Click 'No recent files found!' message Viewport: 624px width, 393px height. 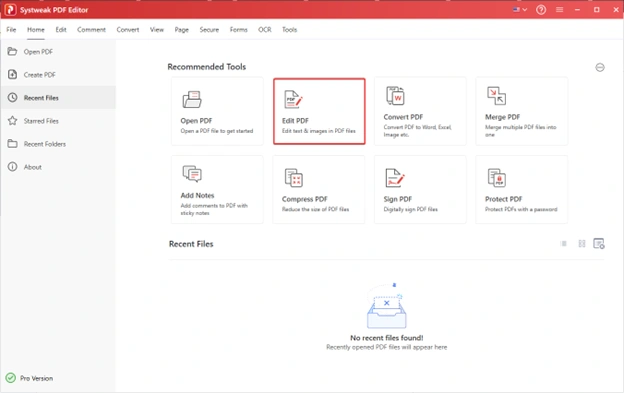point(386,338)
